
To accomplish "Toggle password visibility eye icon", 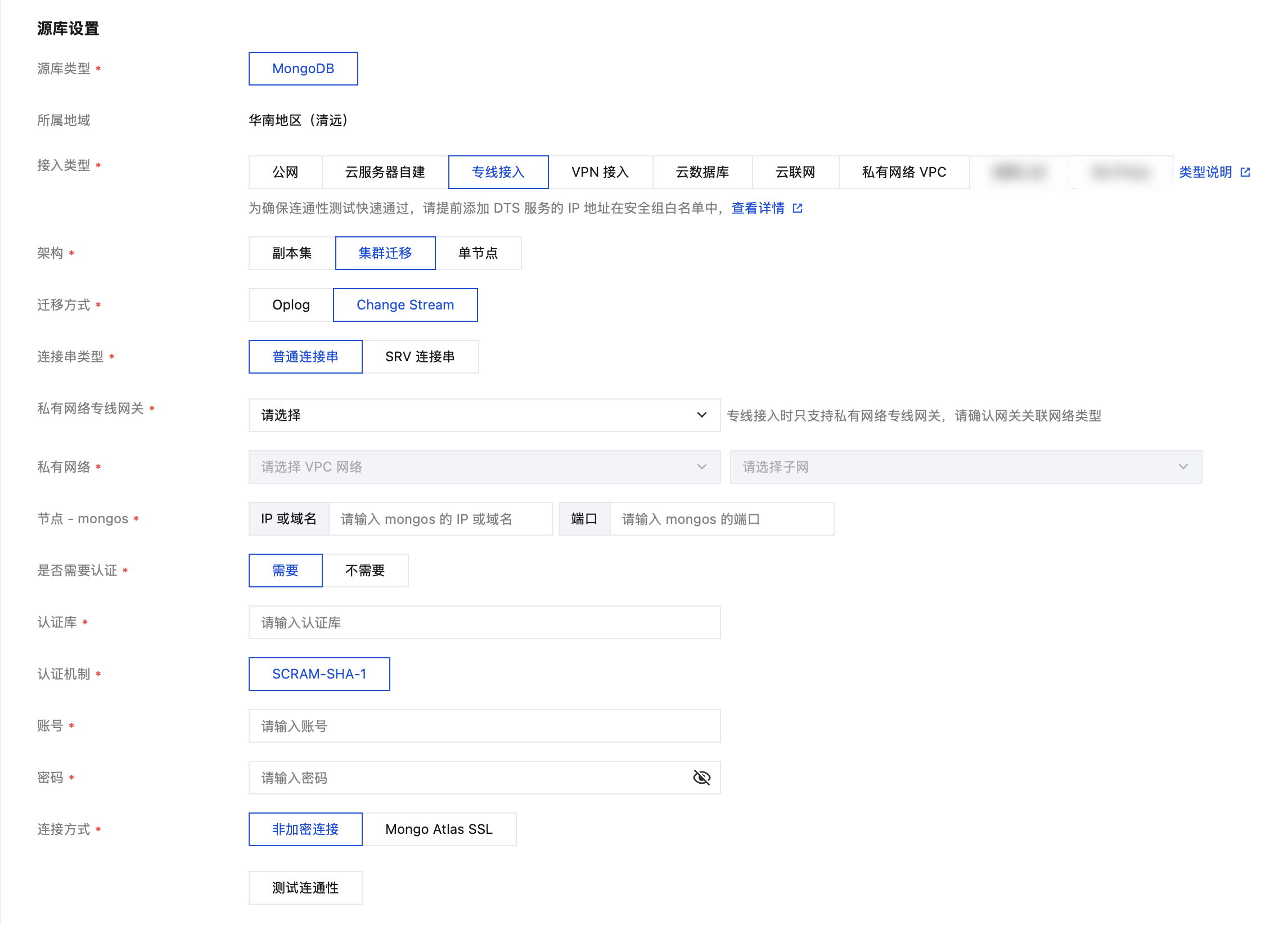I will [701, 777].
